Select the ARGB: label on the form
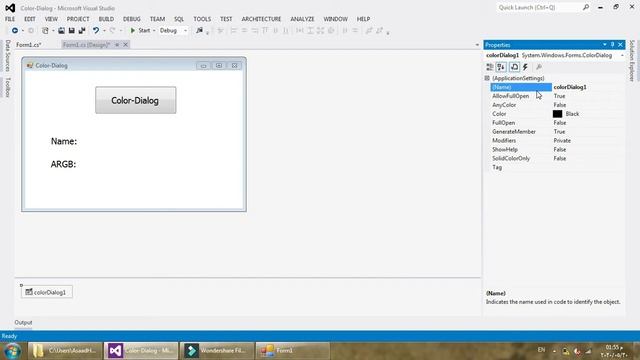Screen dimensions: 640x360 point(63,164)
